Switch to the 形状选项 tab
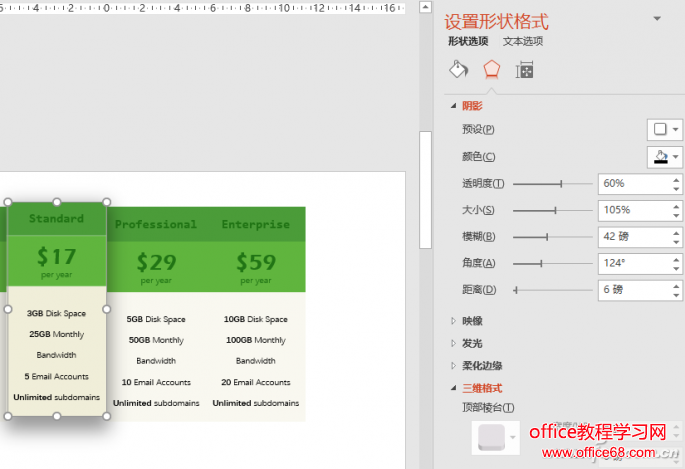685x469 pixels. click(468, 41)
